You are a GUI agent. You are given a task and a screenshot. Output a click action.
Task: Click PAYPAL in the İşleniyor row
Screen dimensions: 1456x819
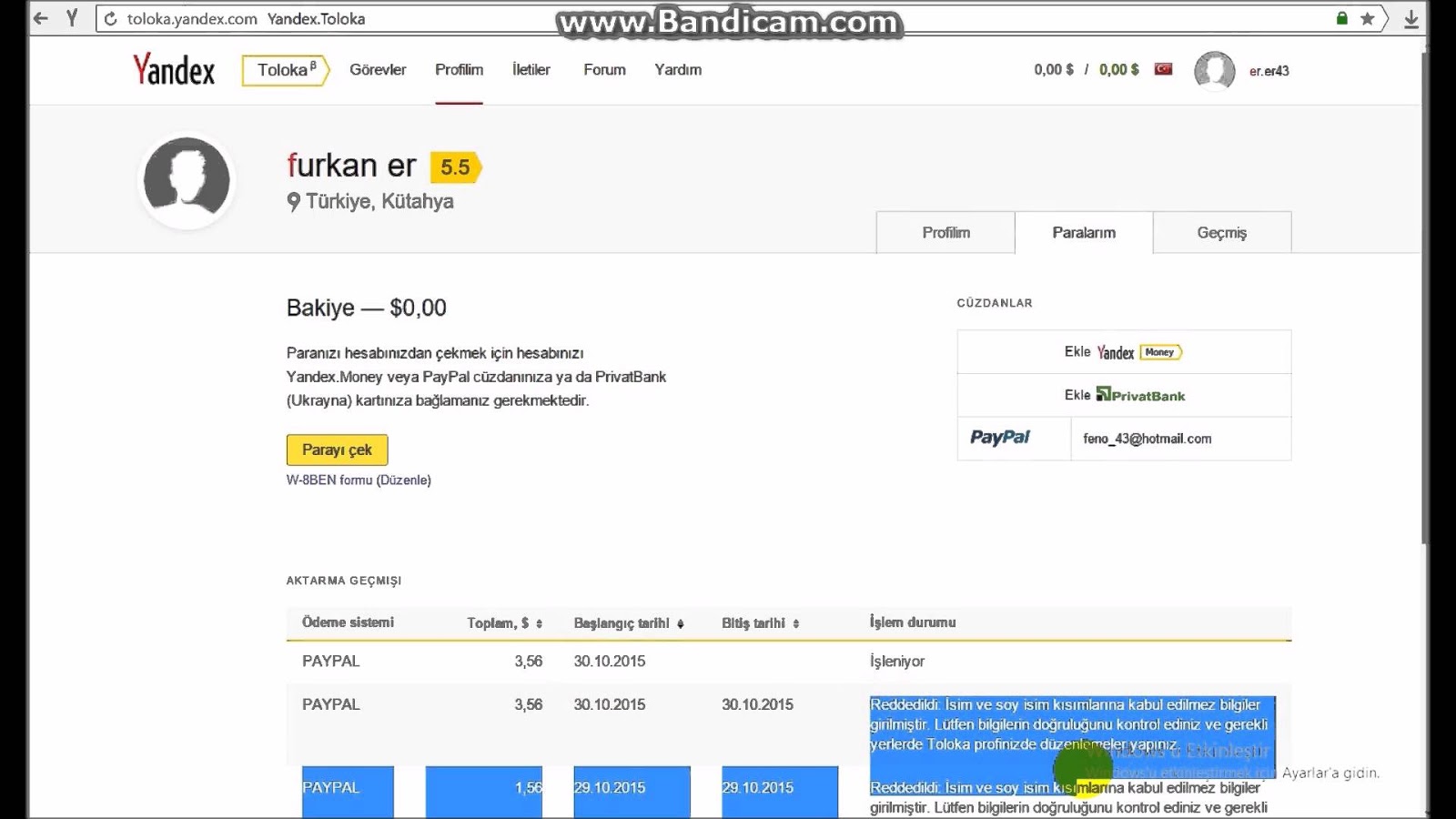click(x=331, y=662)
